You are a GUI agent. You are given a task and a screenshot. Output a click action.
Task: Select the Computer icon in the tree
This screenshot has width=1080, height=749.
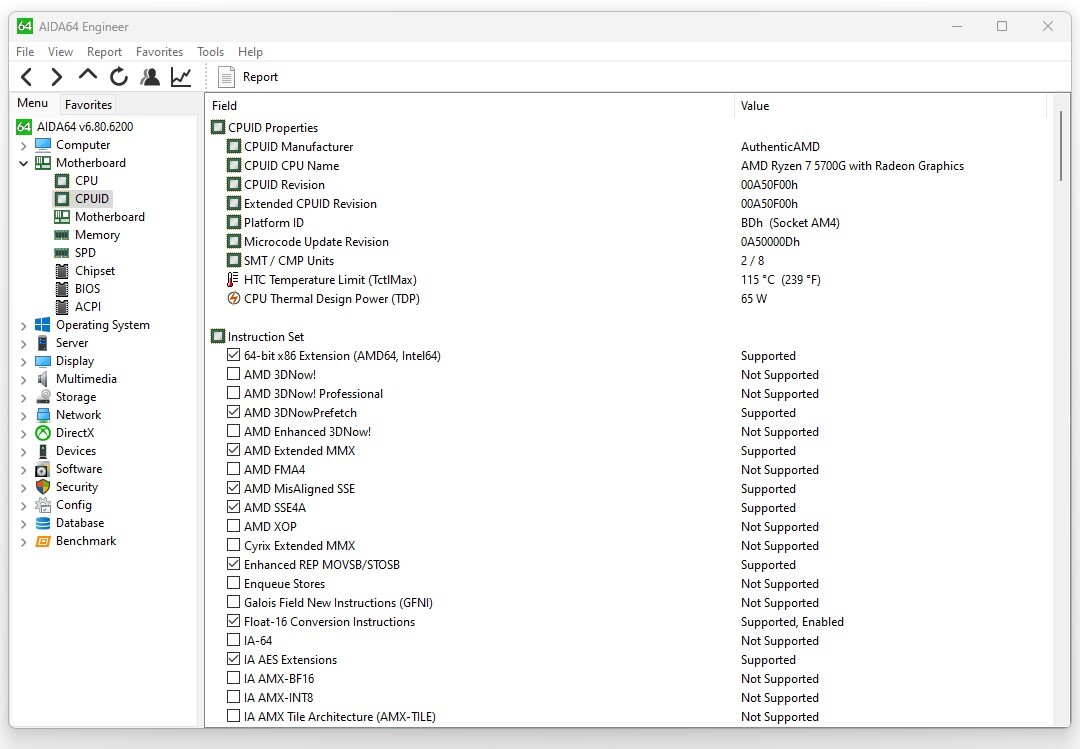[43, 145]
